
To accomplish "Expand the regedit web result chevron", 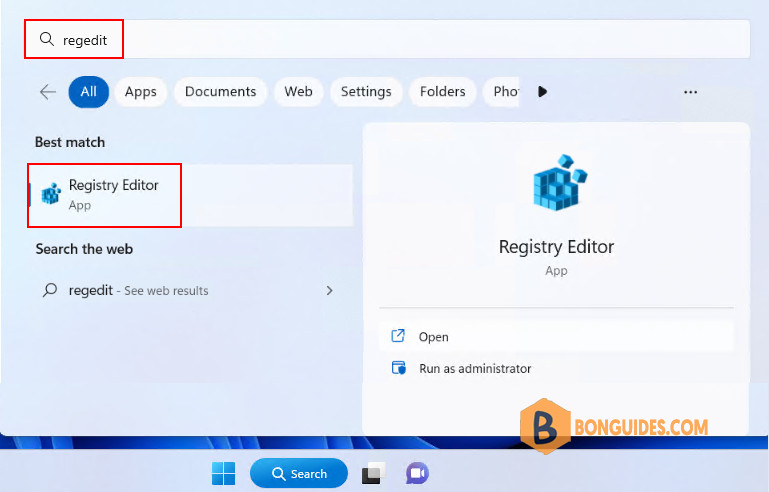I will coord(329,290).
